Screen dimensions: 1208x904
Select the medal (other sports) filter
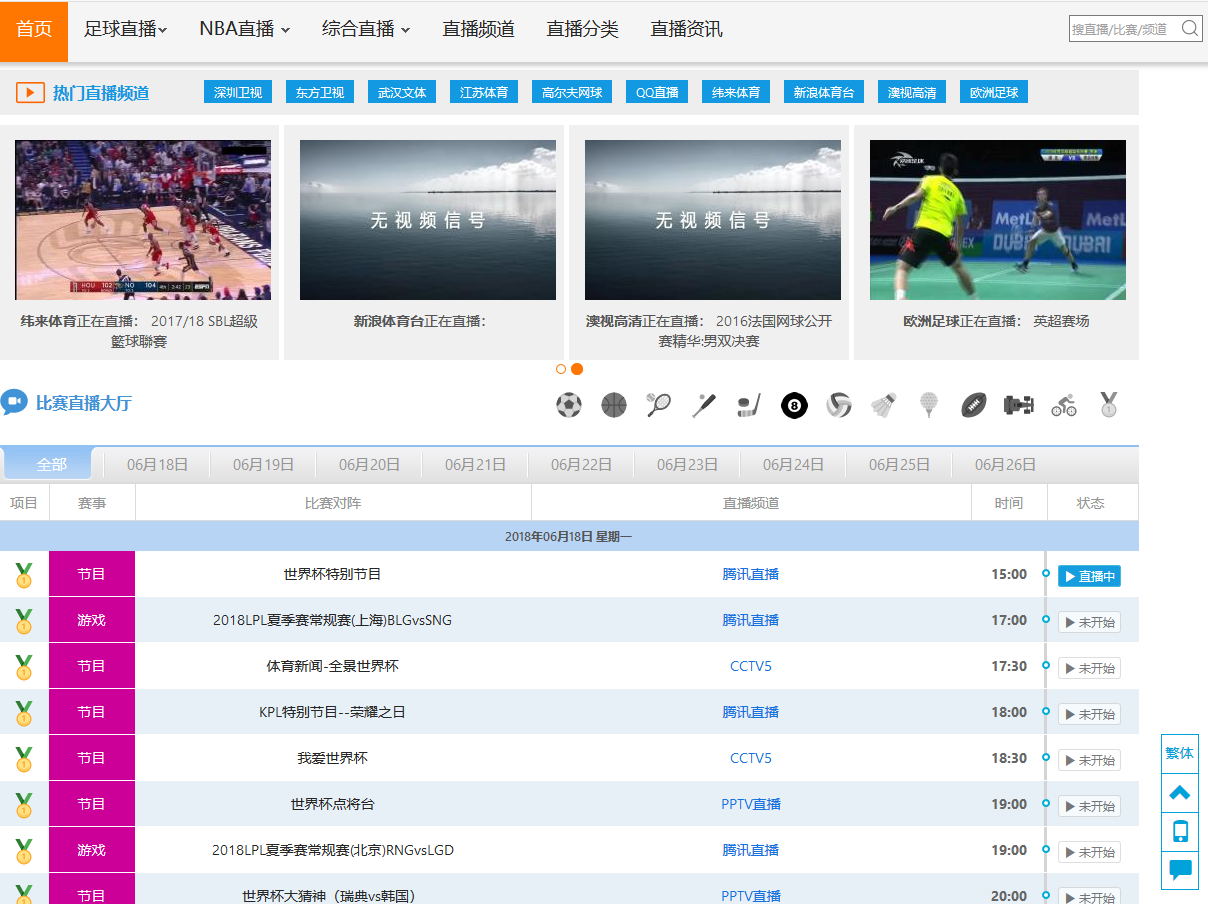1109,405
